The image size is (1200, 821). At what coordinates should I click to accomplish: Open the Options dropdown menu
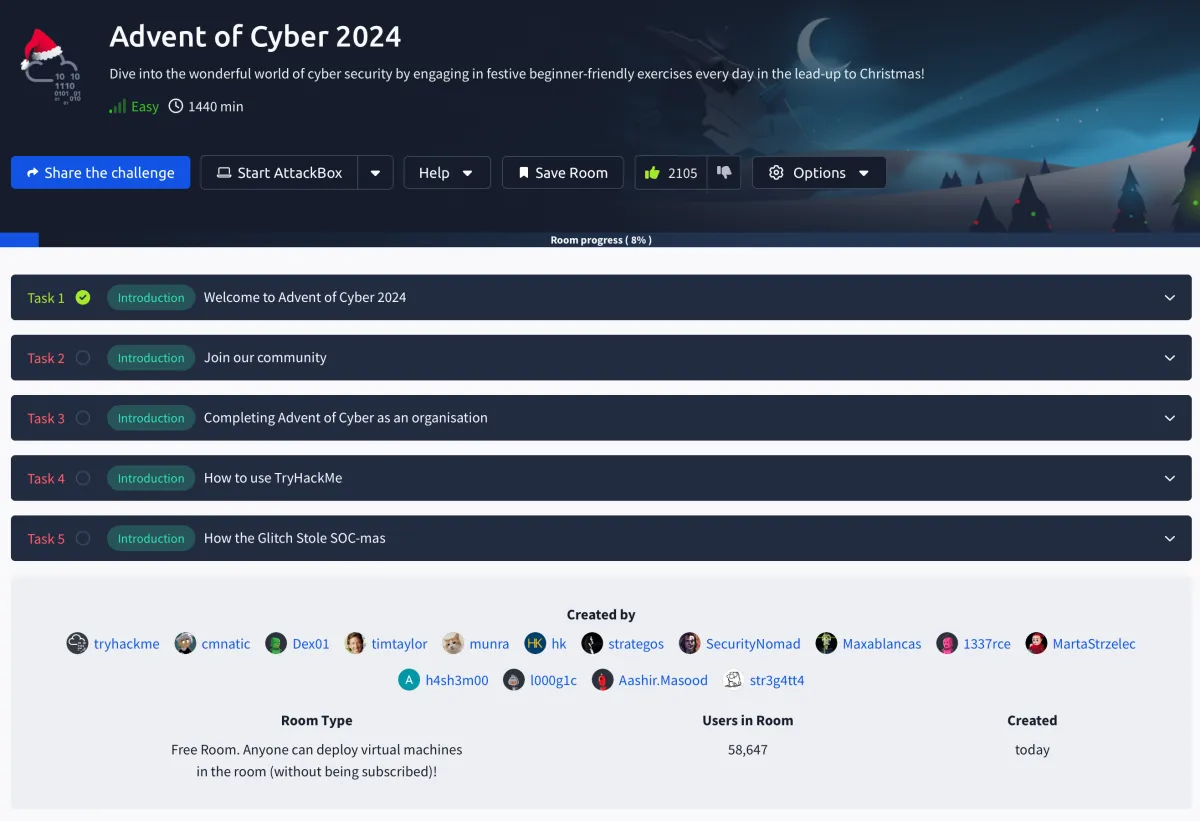click(x=819, y=173)
